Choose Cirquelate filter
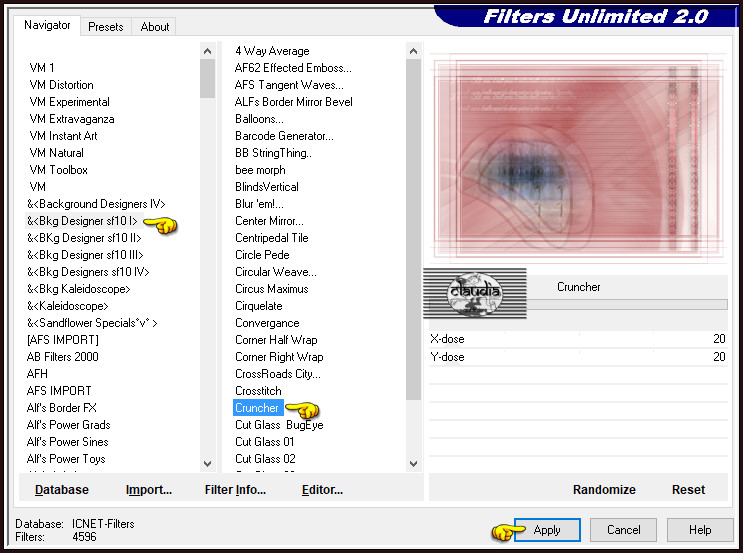743x553 pixels. [259, 307]
